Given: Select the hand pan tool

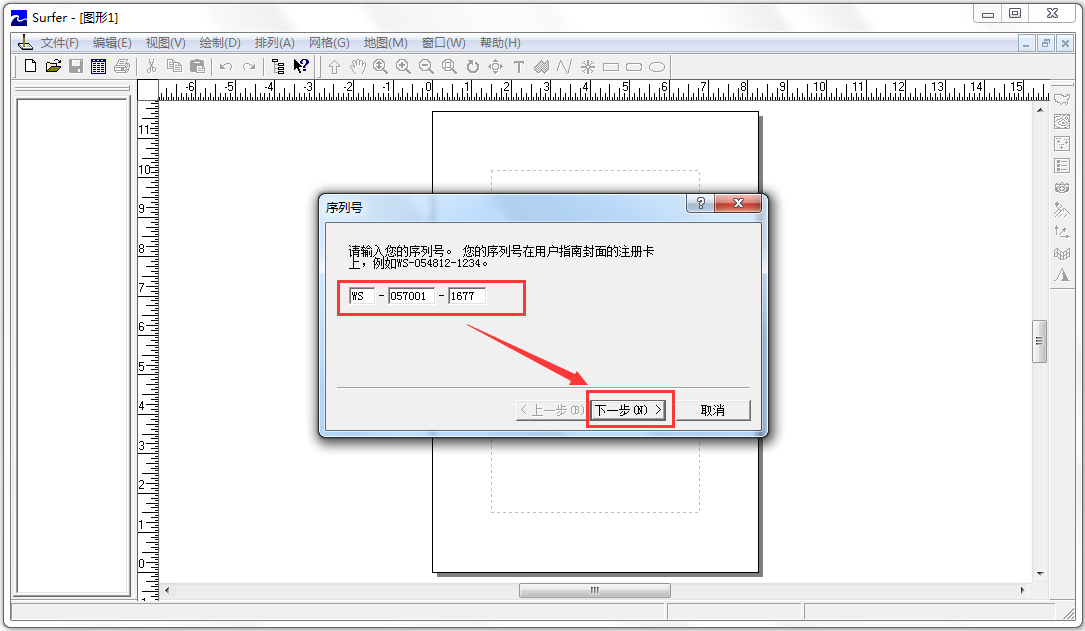Looking at the screenshot, I should pos(357,67).
